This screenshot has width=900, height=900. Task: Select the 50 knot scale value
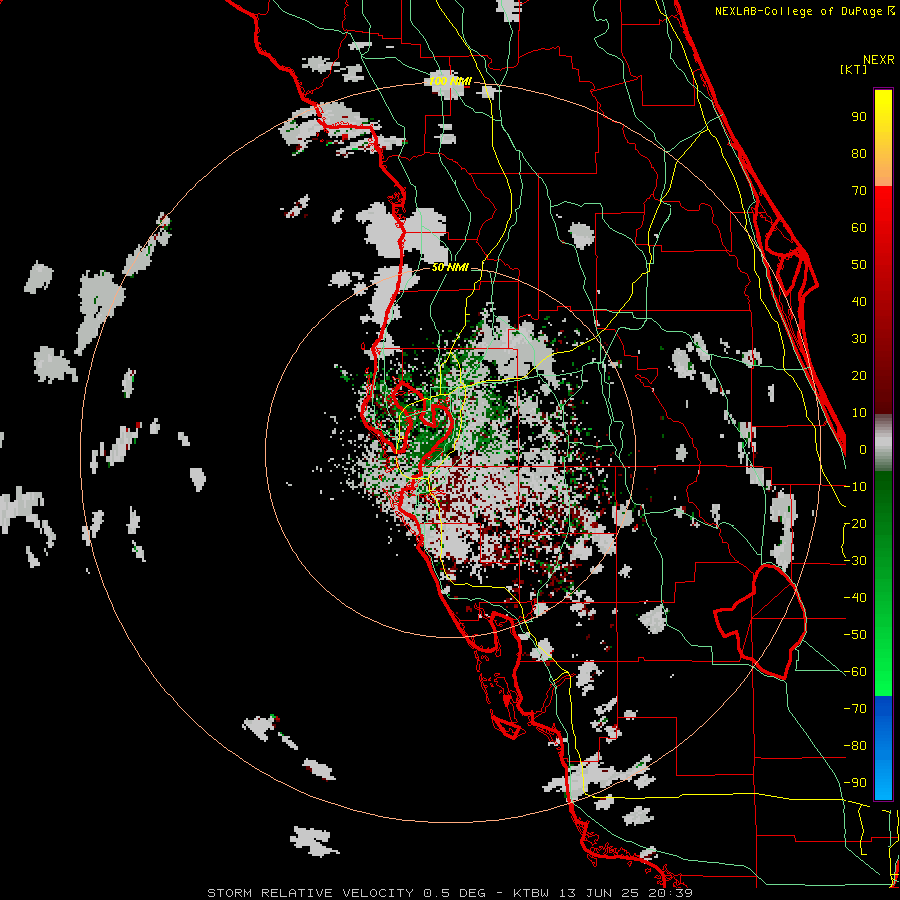[x=859, y=265]
